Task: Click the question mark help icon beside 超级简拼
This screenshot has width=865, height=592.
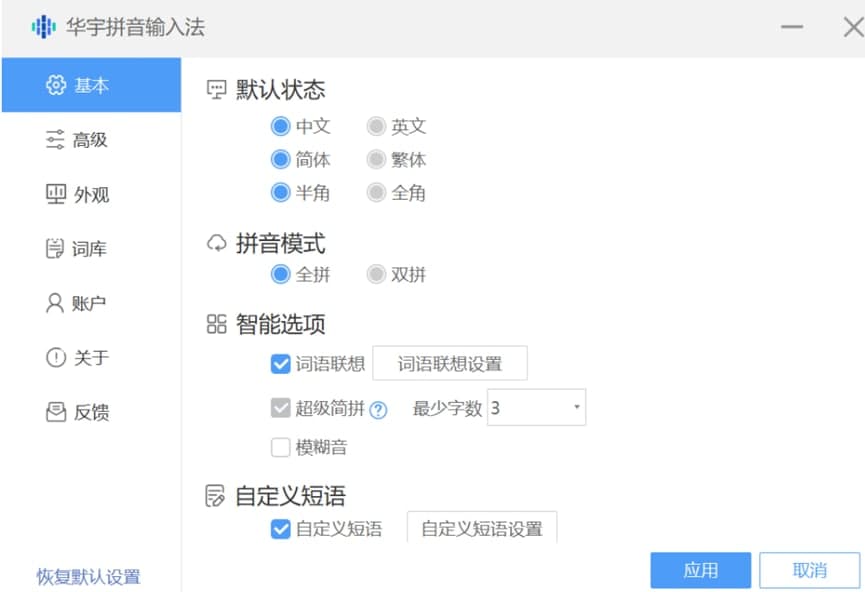Action: [378, 408]
